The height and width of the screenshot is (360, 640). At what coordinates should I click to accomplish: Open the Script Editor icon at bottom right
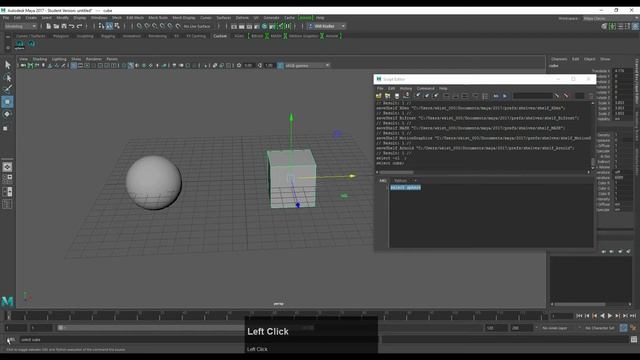point(633,339)
